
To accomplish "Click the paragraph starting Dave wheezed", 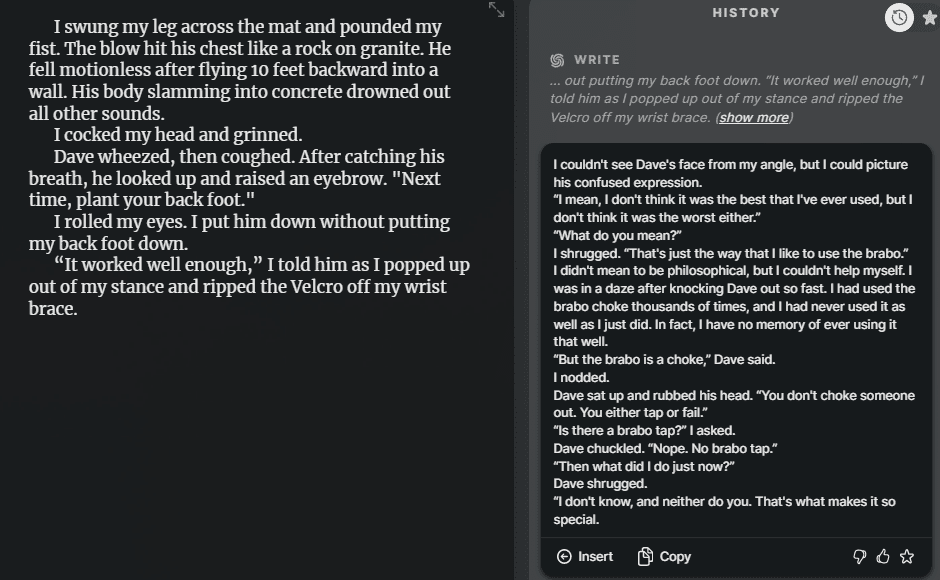I will 237,178.
